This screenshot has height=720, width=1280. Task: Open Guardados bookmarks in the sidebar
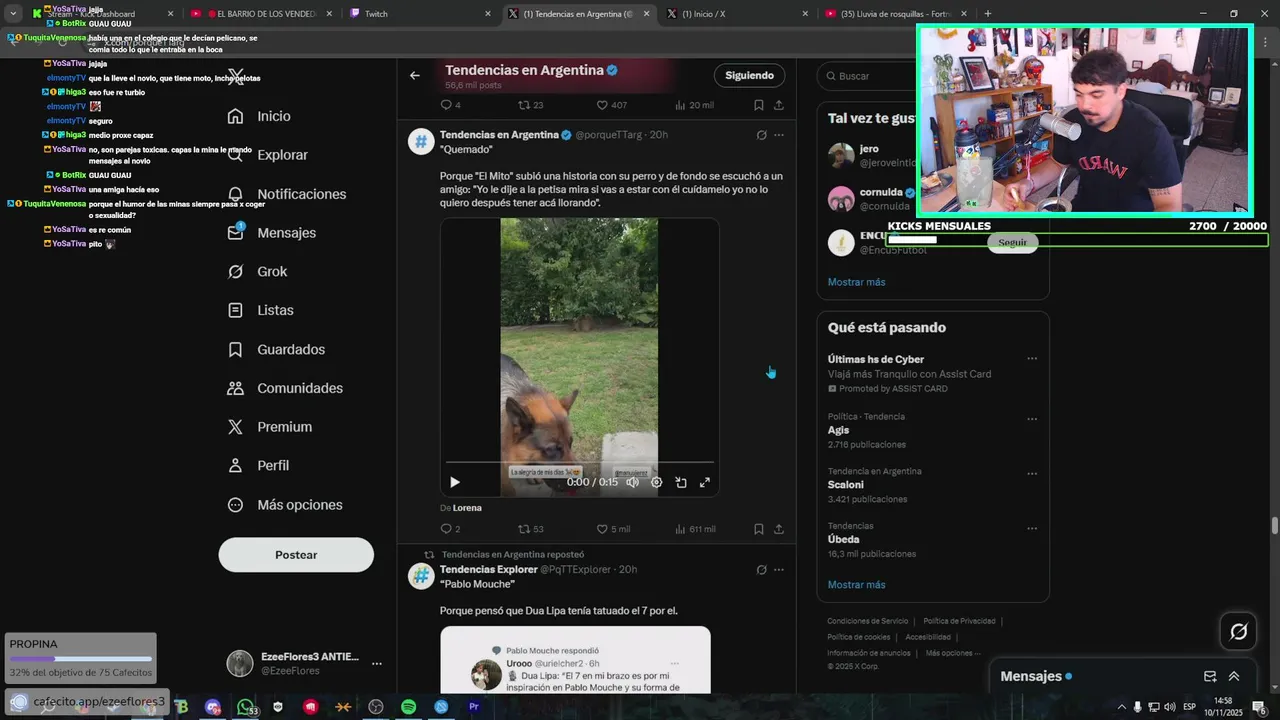tap(277, 350)
